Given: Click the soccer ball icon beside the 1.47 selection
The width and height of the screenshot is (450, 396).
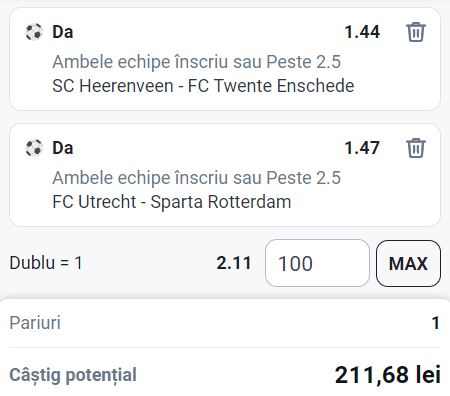Looking at the screenshot, I should [34, 148].
